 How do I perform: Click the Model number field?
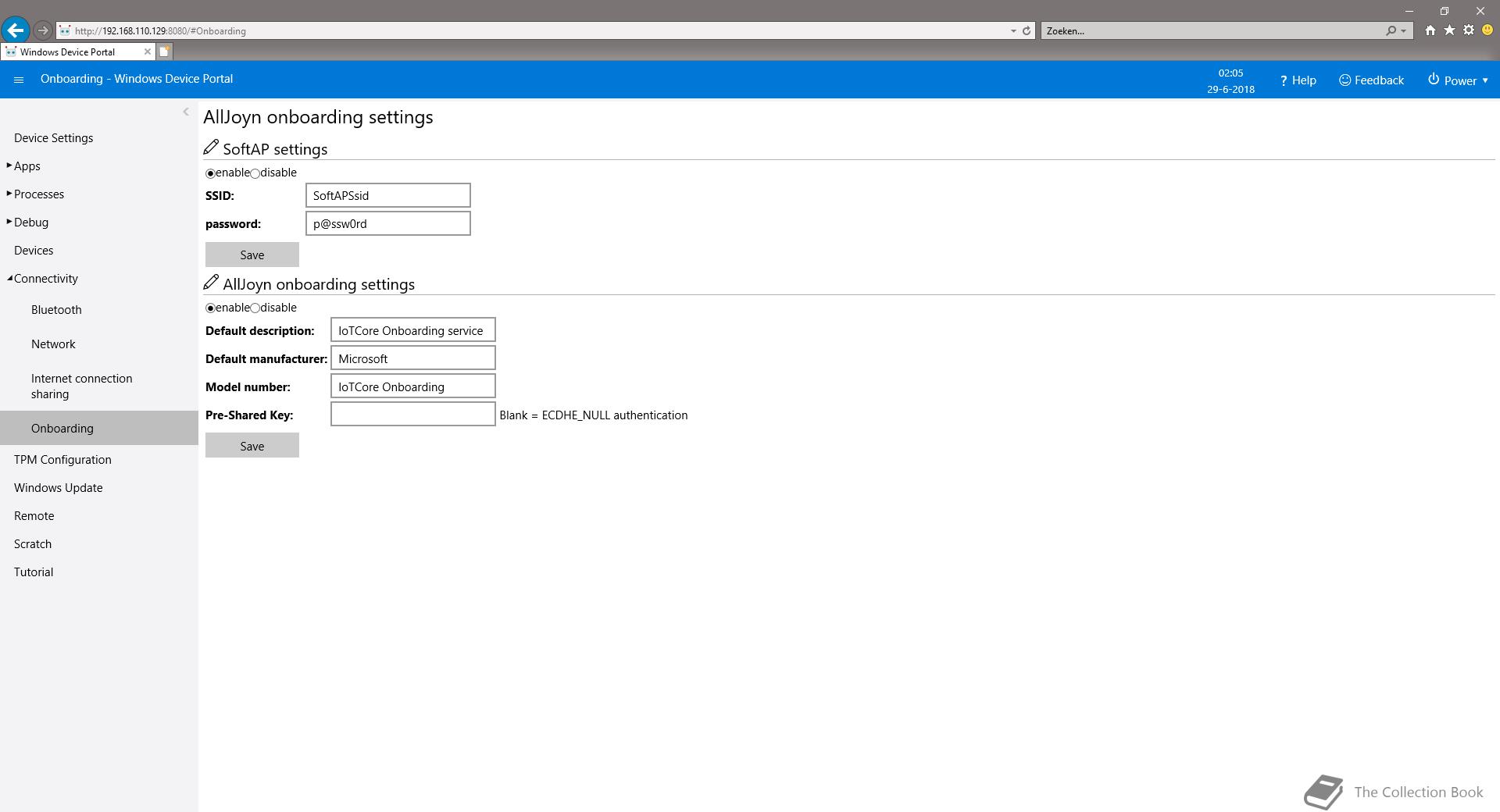pos(412,386)
